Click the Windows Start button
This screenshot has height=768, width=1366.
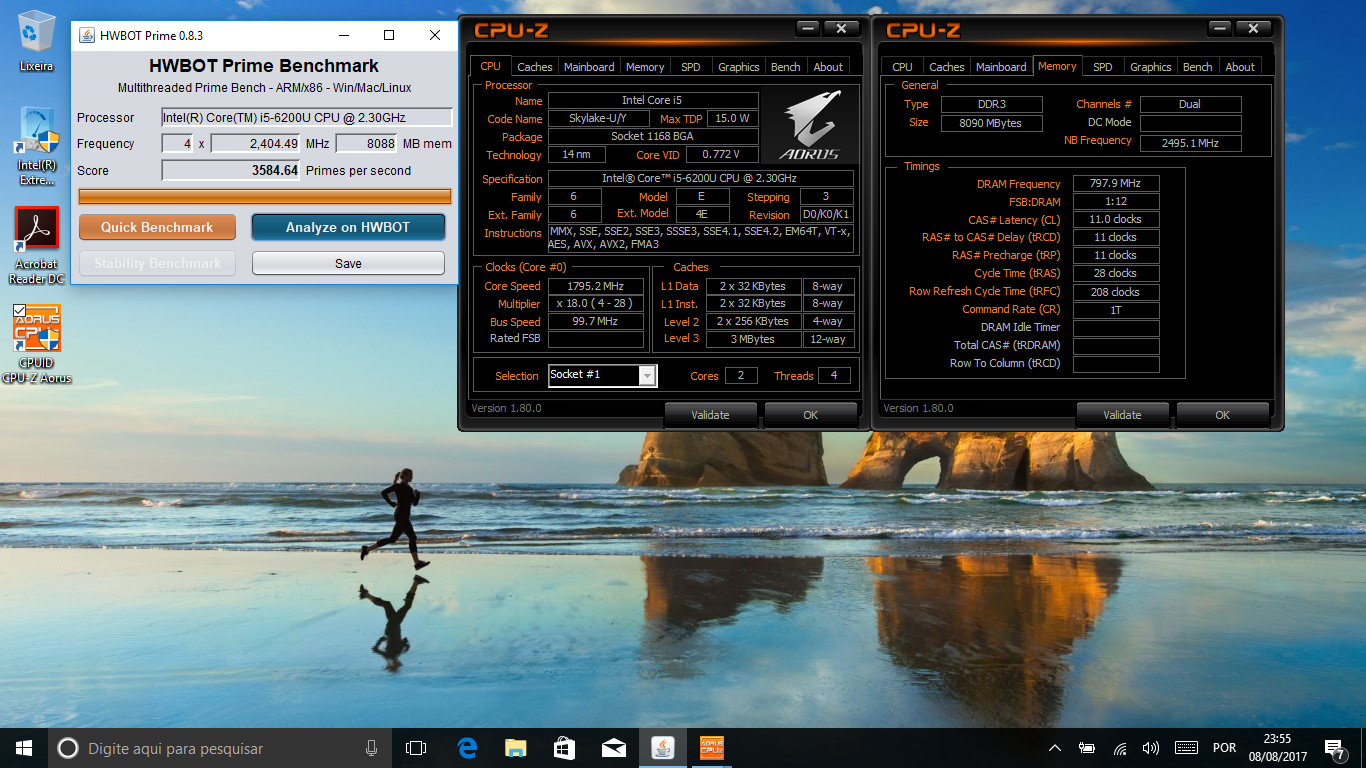point(24,748)
